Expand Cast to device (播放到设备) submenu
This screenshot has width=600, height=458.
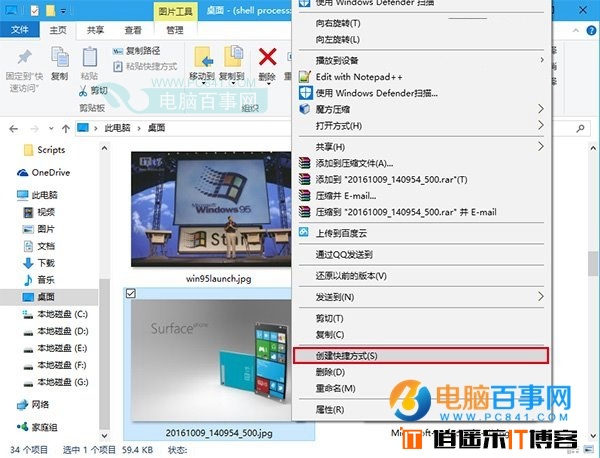coord(421,60)
